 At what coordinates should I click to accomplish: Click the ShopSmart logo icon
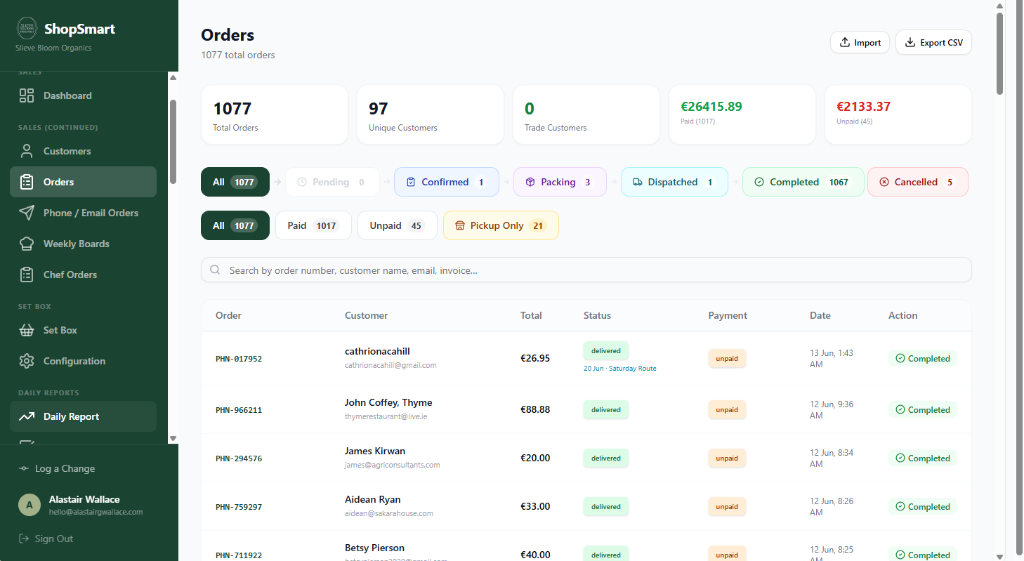27,28
